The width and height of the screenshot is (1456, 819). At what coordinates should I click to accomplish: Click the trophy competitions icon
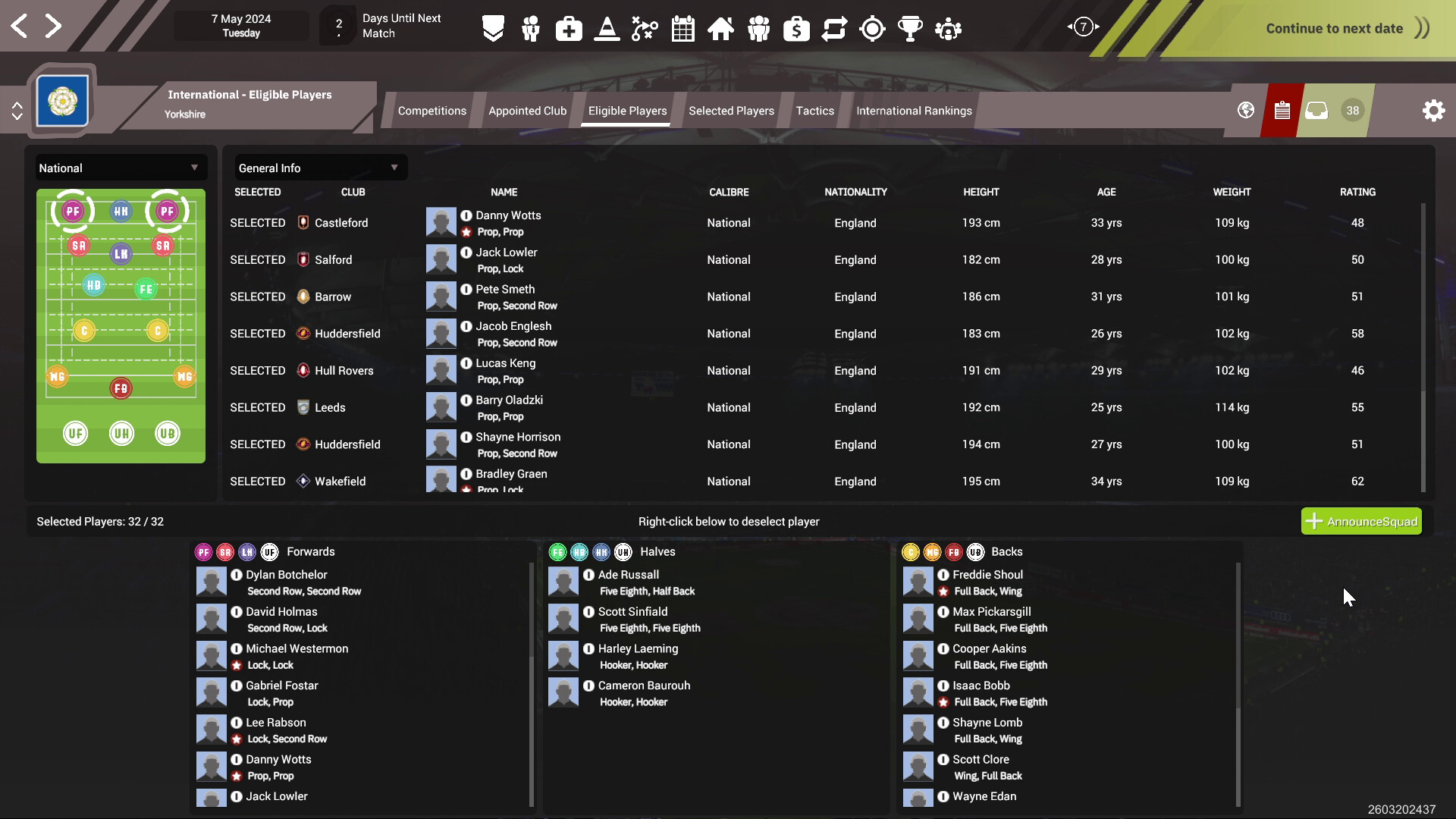coord(910,29)
